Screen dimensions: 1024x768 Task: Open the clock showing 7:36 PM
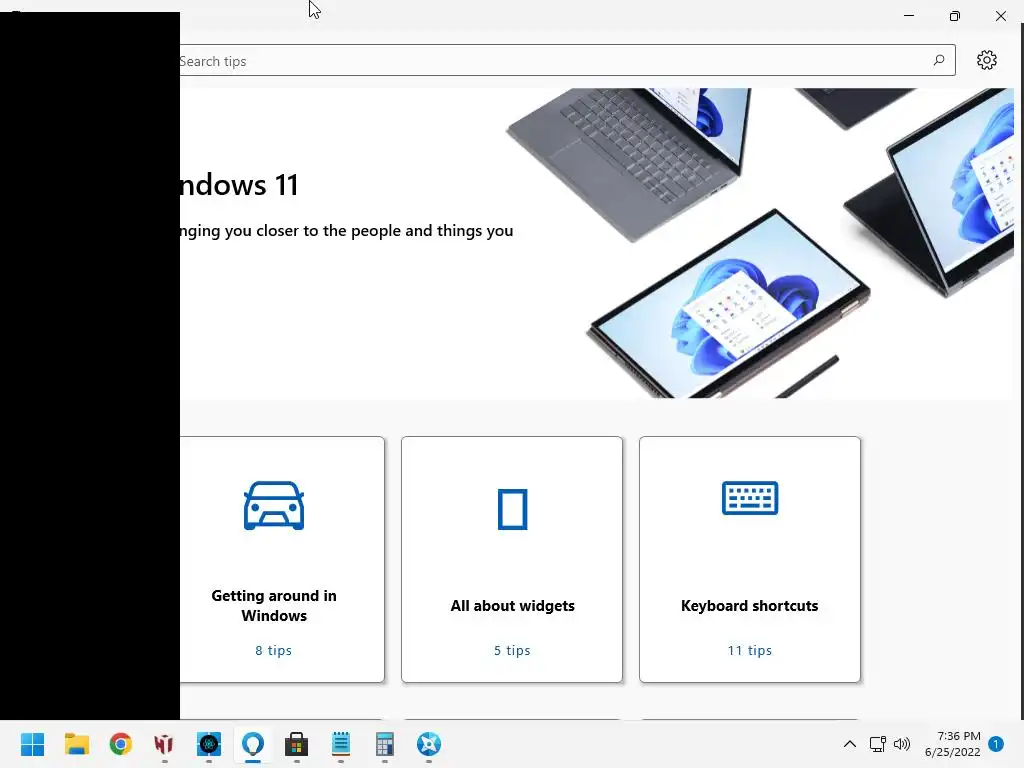point(953,744)
